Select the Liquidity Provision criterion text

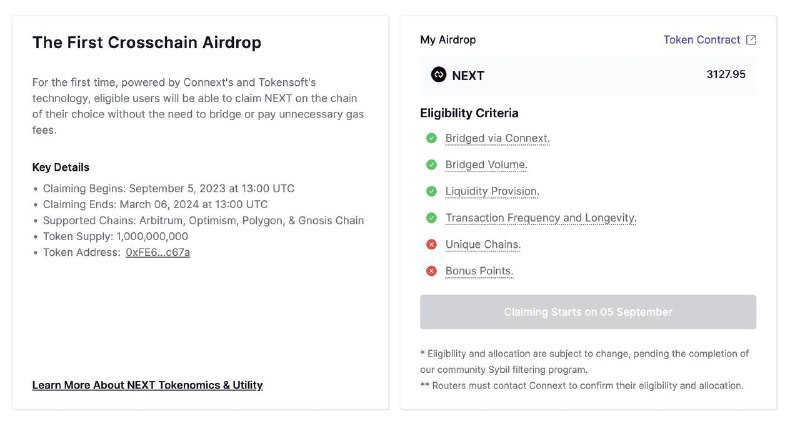[492, 191]
